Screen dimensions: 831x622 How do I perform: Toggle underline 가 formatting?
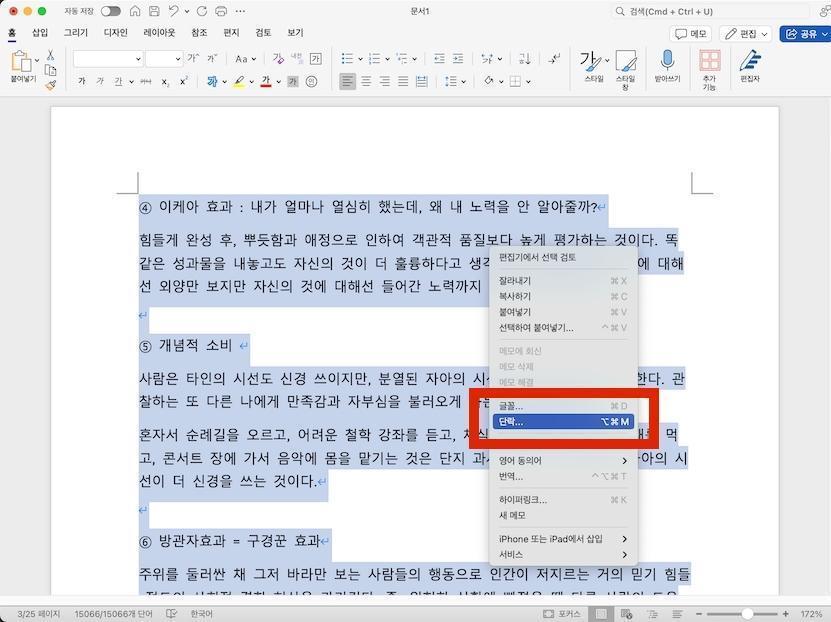[118, 81]
